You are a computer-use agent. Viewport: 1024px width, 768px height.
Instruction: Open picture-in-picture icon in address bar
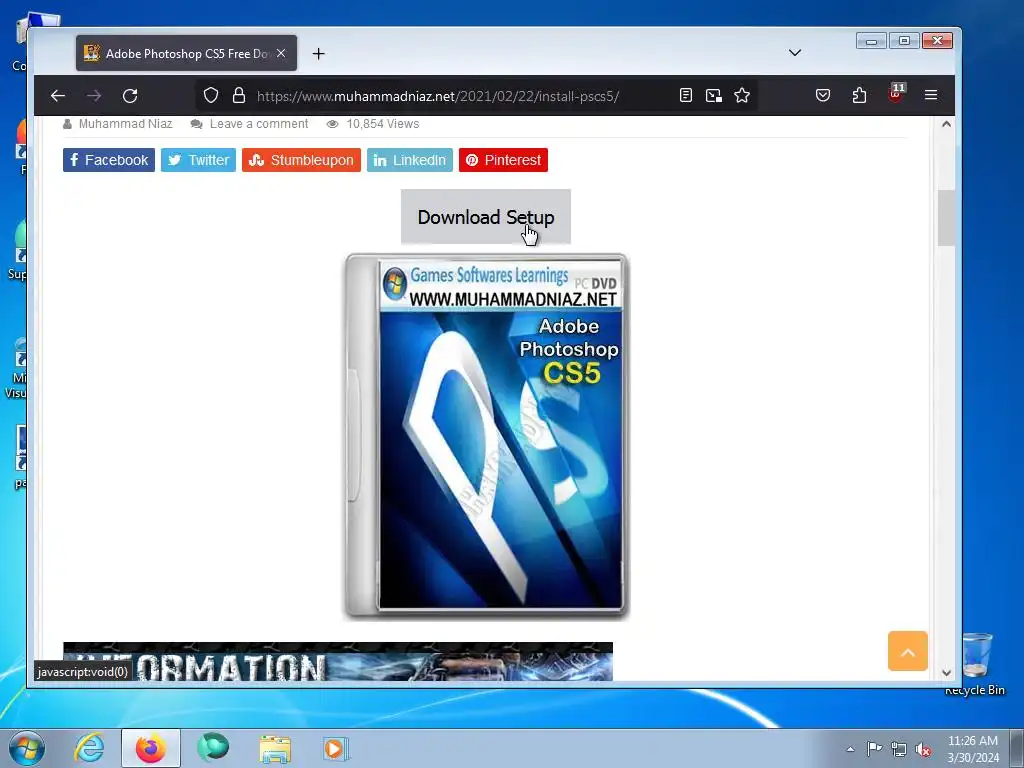coord(714,95)
